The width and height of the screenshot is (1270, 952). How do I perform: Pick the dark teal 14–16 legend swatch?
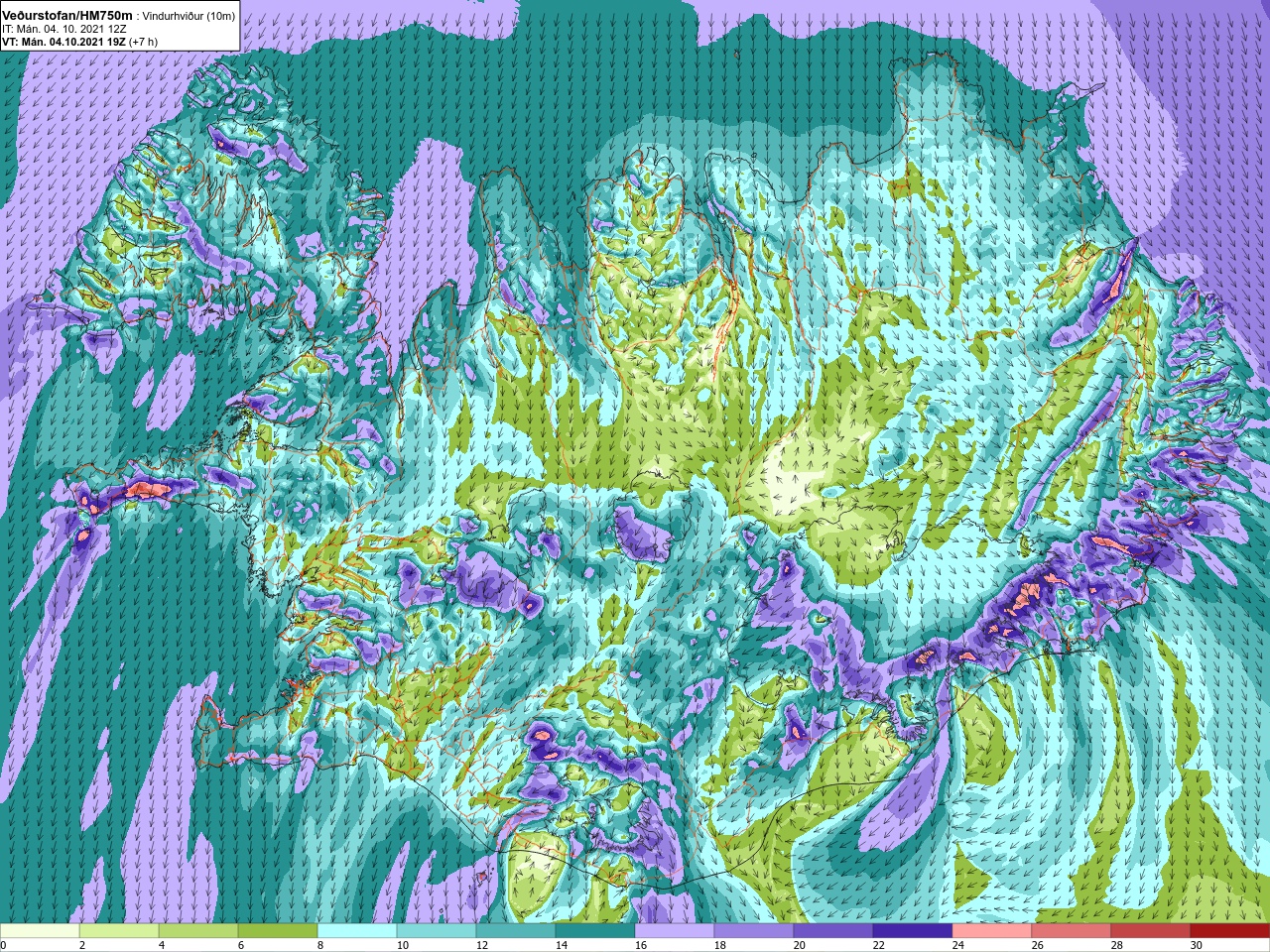coord(595,931)
